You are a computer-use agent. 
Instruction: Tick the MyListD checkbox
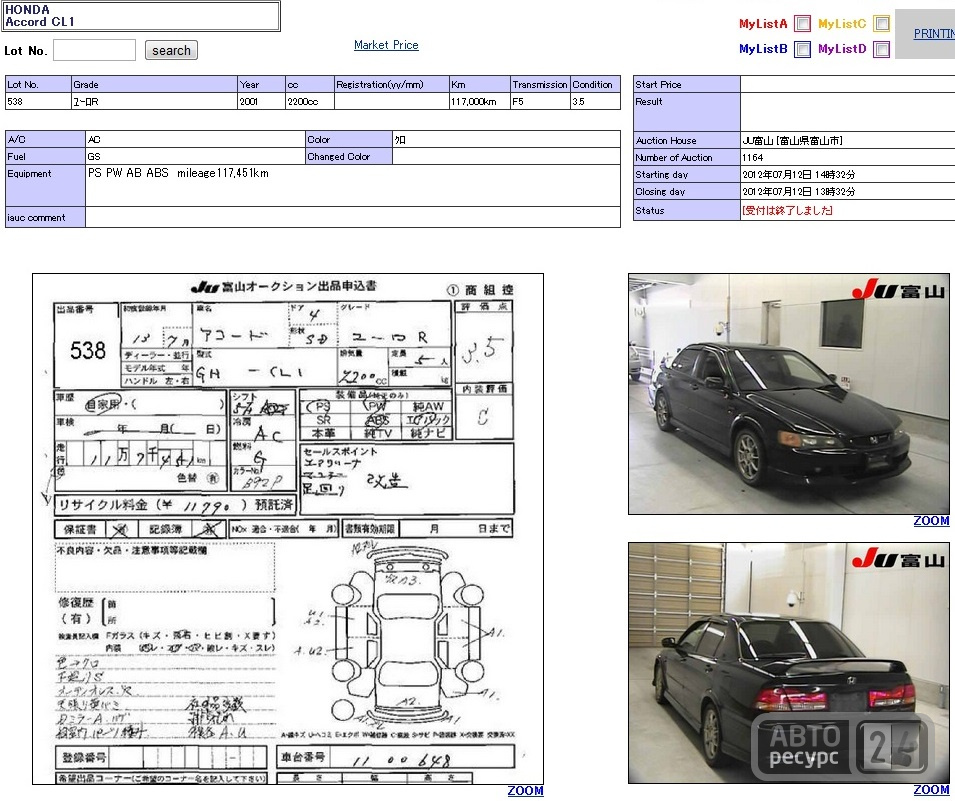(x=881, y=49)
